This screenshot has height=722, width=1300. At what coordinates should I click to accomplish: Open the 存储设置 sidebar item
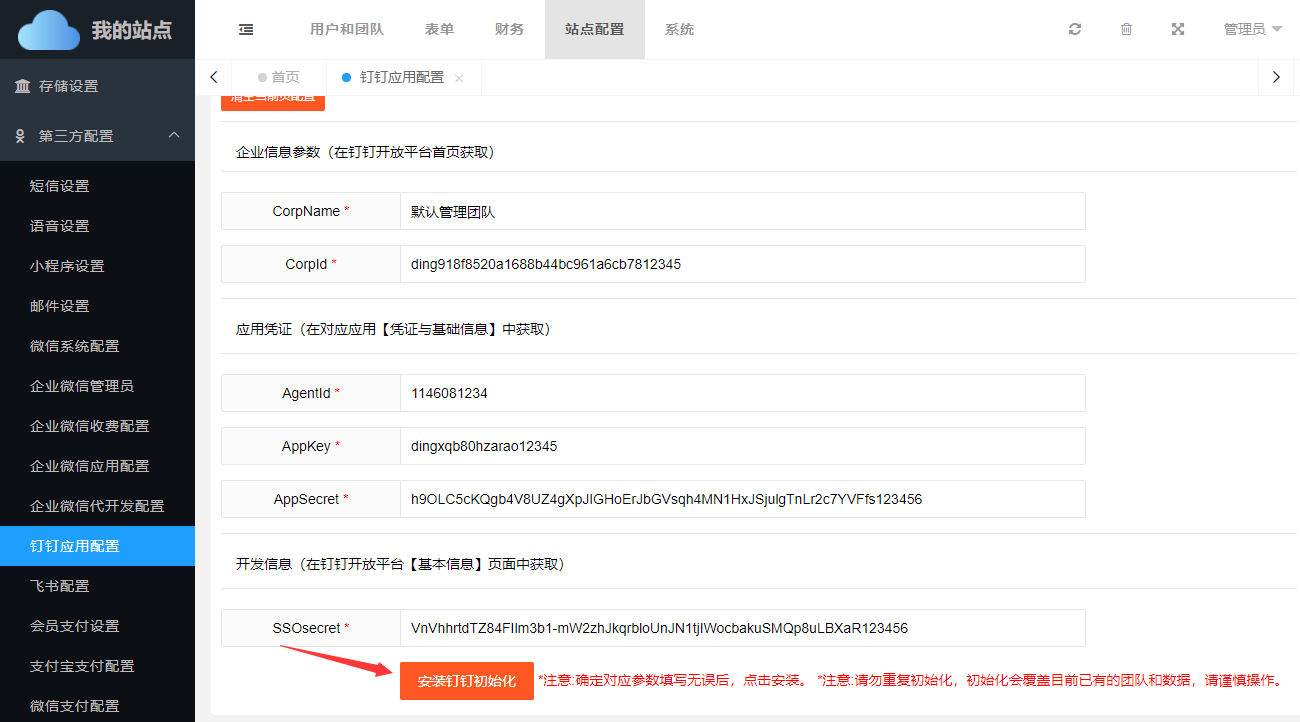[68, 86]
